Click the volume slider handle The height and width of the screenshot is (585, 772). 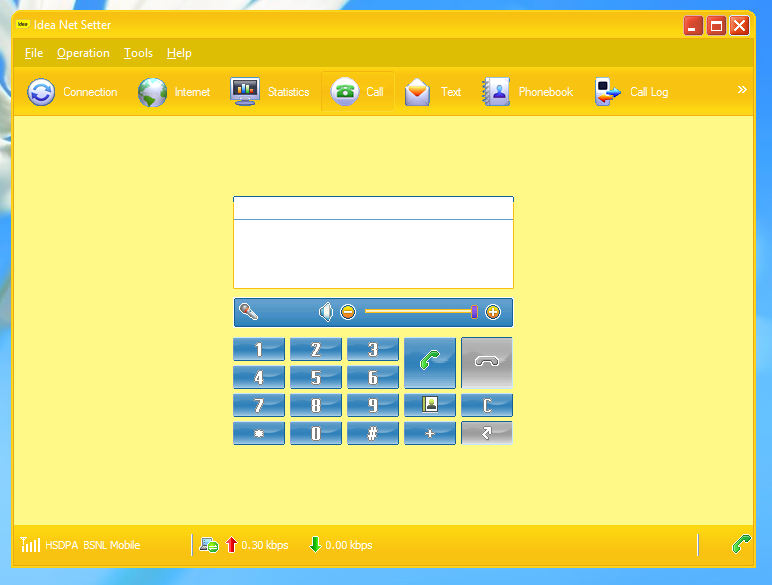point(474,312)
